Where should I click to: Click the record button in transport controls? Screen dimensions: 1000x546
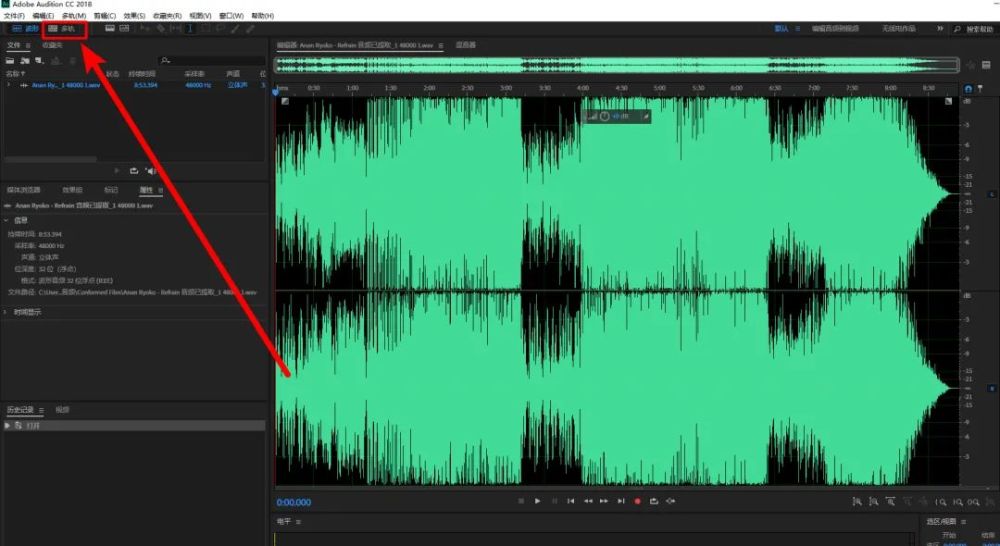[x=637, y=501]
